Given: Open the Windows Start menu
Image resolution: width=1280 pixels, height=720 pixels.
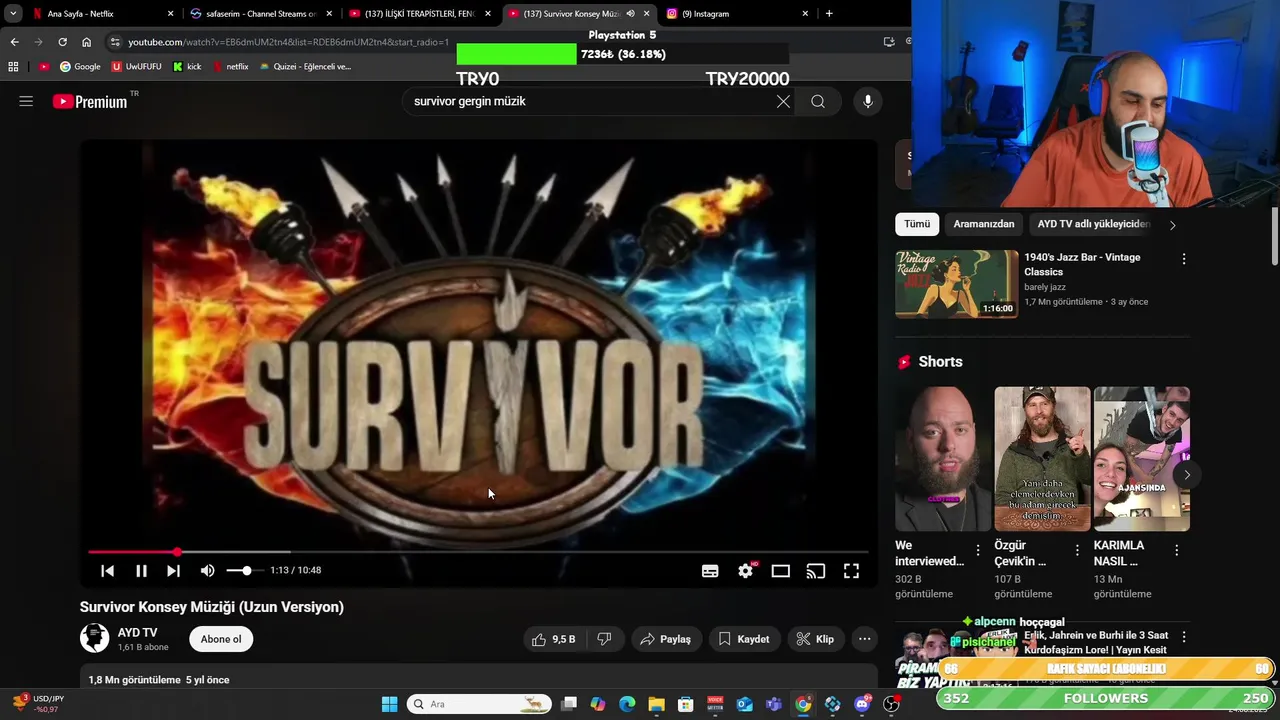Looking at the screenshot, I should coord(389,704).
